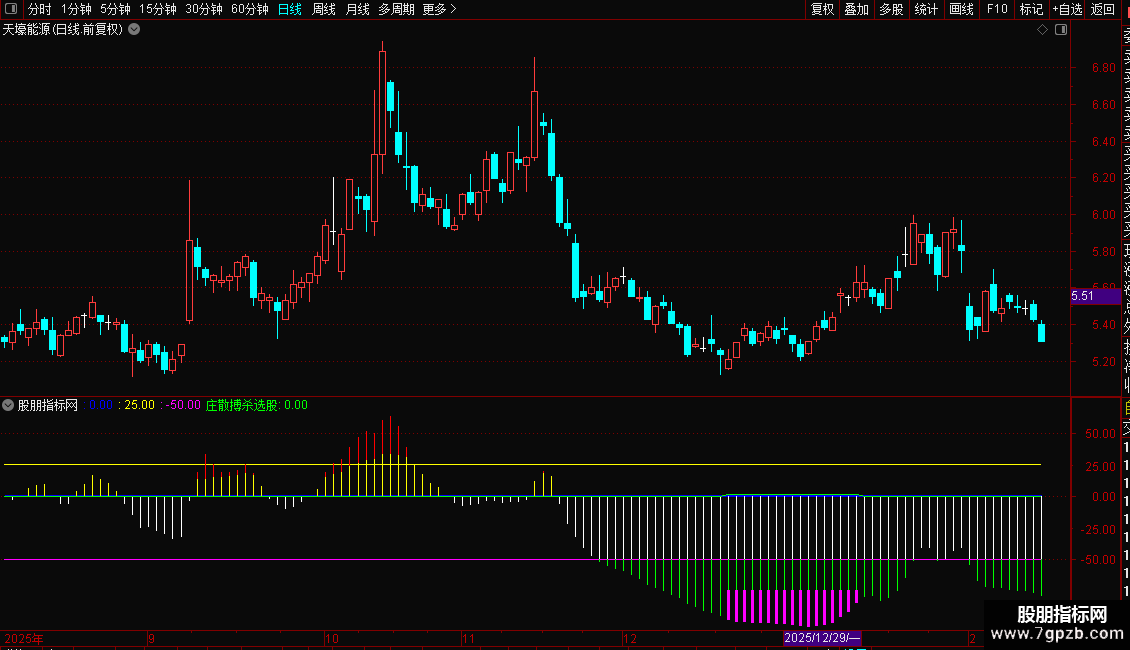Select the 60分钟 period tab

250,9
